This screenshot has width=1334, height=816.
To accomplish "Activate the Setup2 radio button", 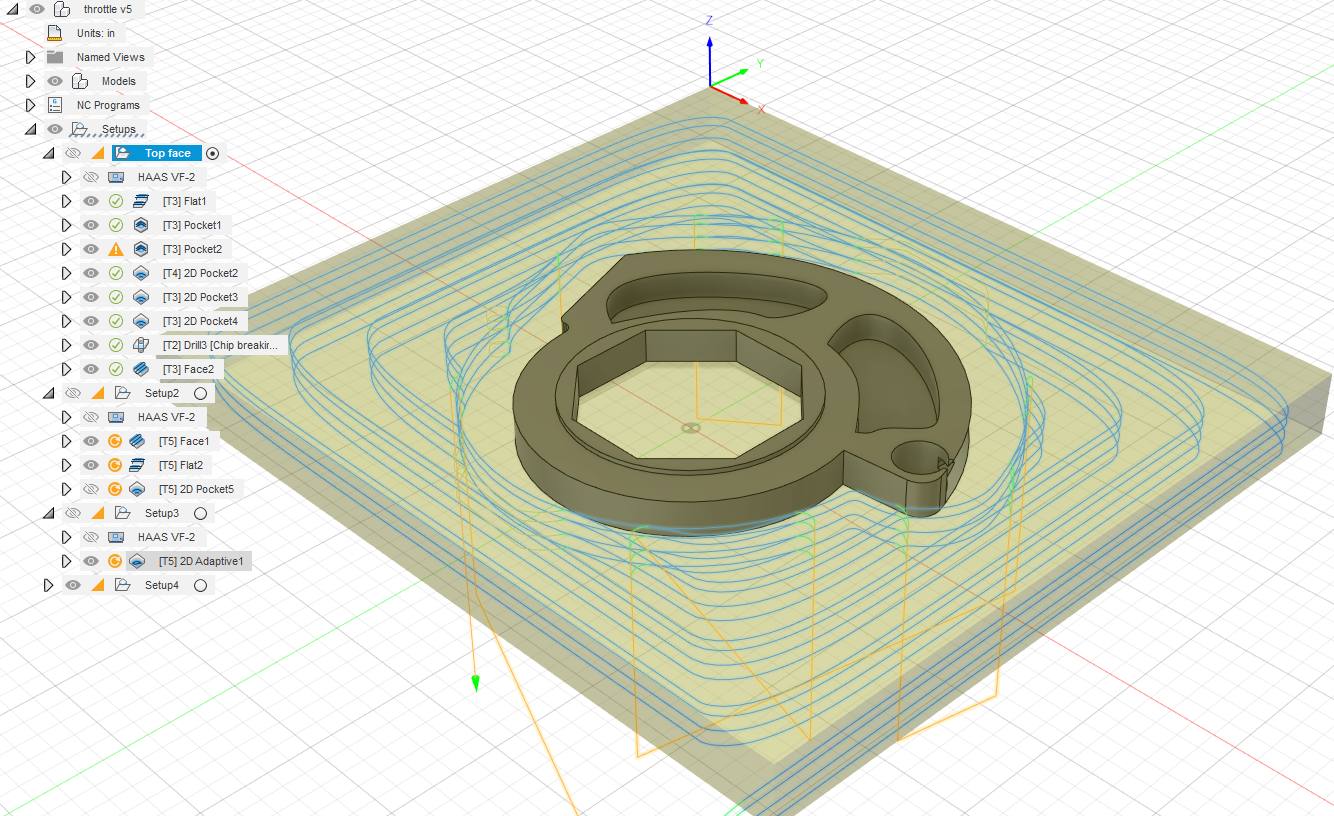I will pos(200,393).
